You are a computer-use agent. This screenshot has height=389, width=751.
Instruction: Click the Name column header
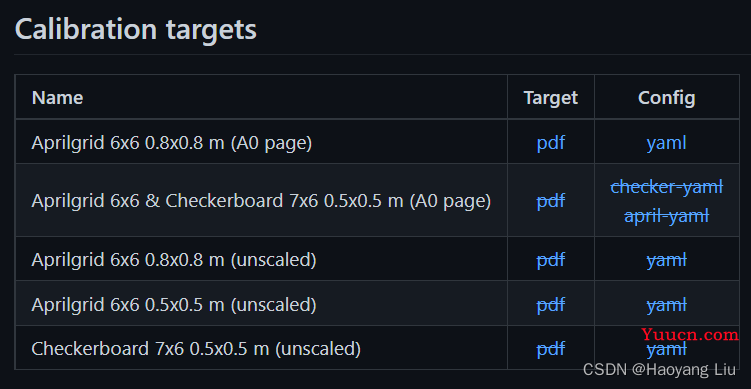pyautogui.click(x=57, y=98)
